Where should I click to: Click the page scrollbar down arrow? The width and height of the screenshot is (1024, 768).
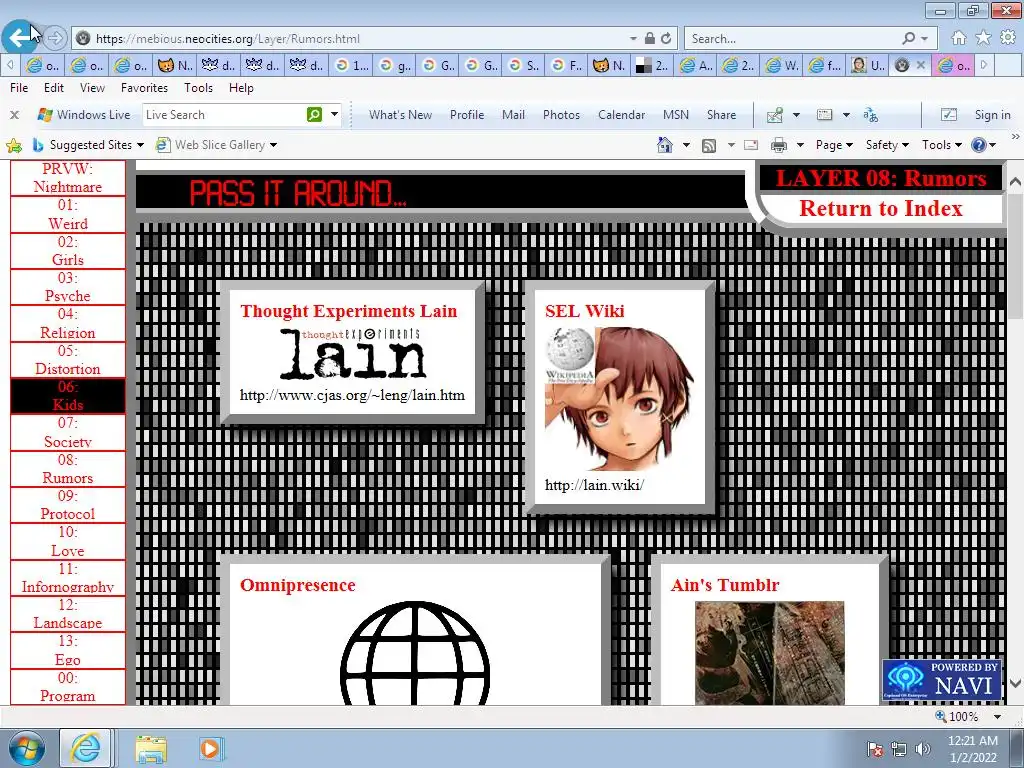pos(1015,683)
